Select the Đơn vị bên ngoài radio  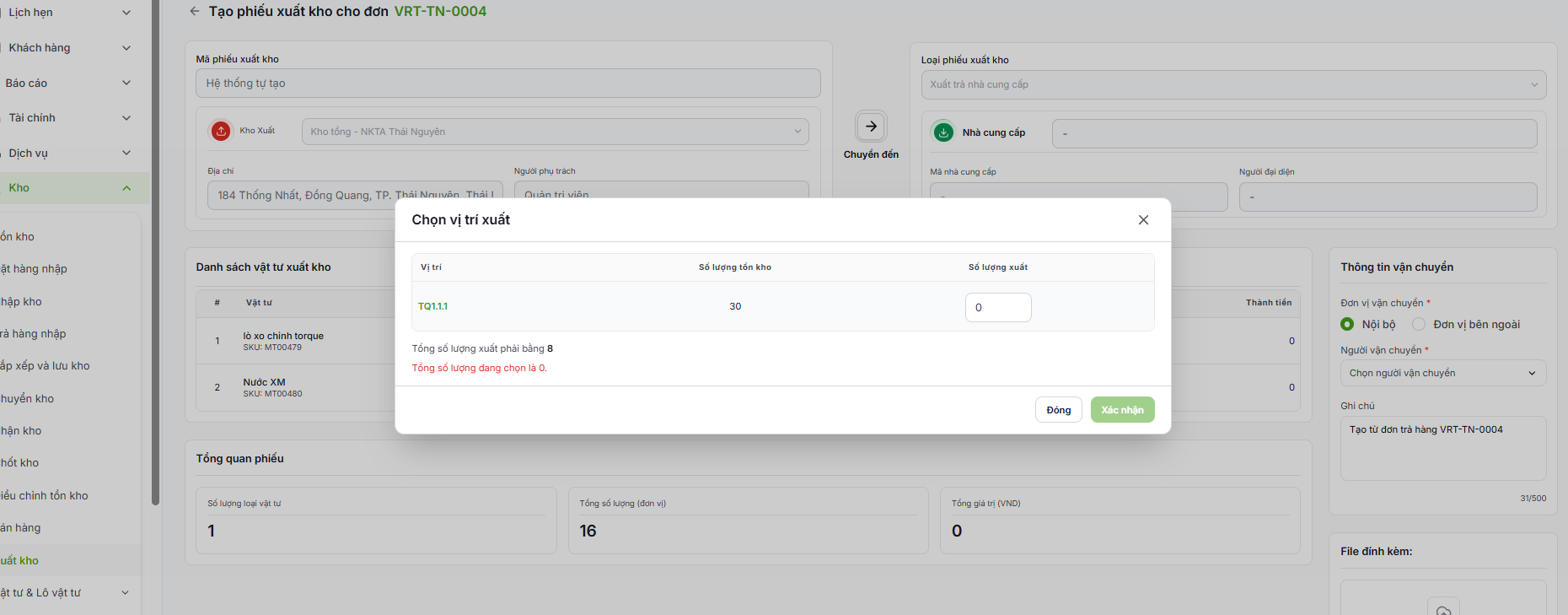pyautogui.click(x=1419, y=324)
